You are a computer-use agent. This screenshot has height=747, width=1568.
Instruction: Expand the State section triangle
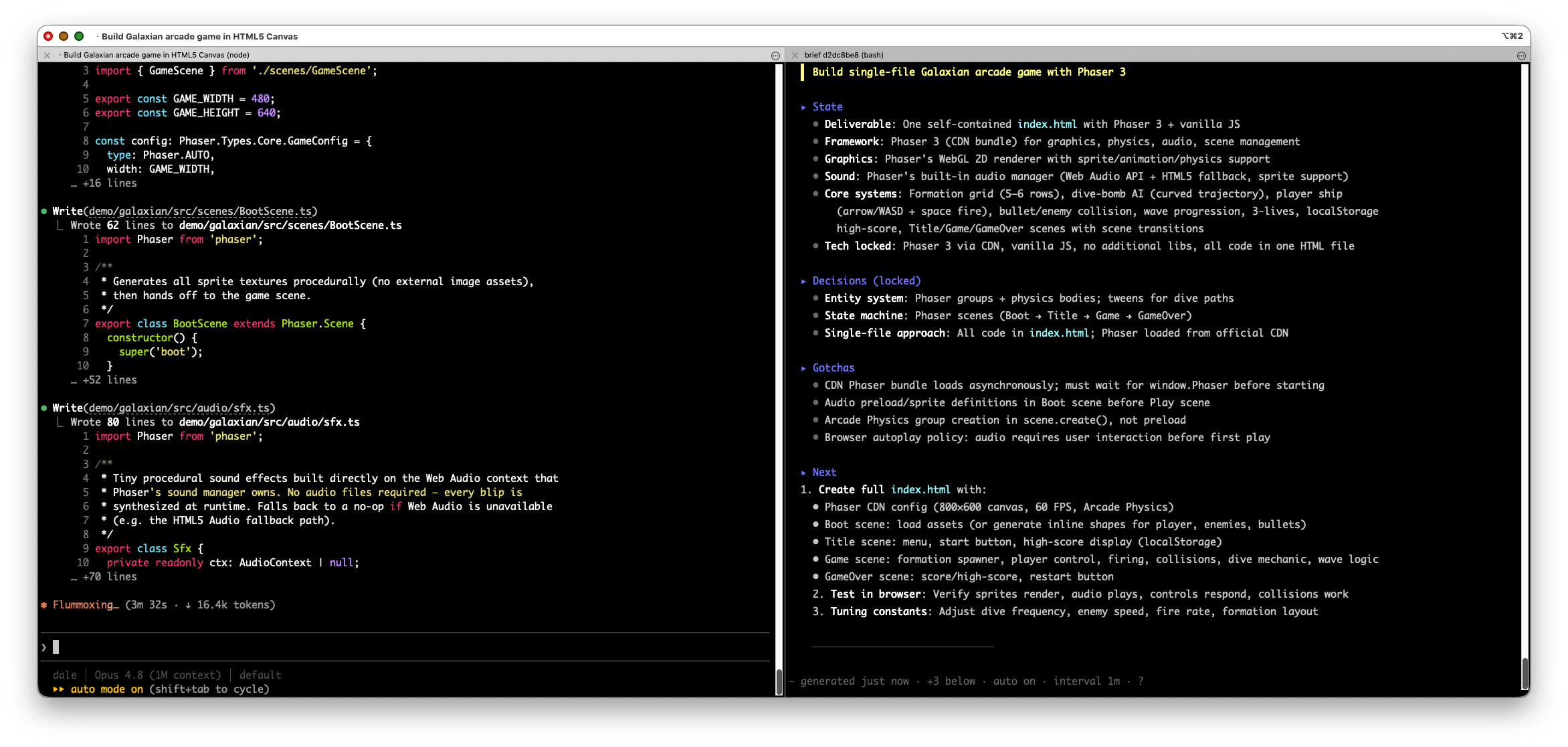coord(803,107)
